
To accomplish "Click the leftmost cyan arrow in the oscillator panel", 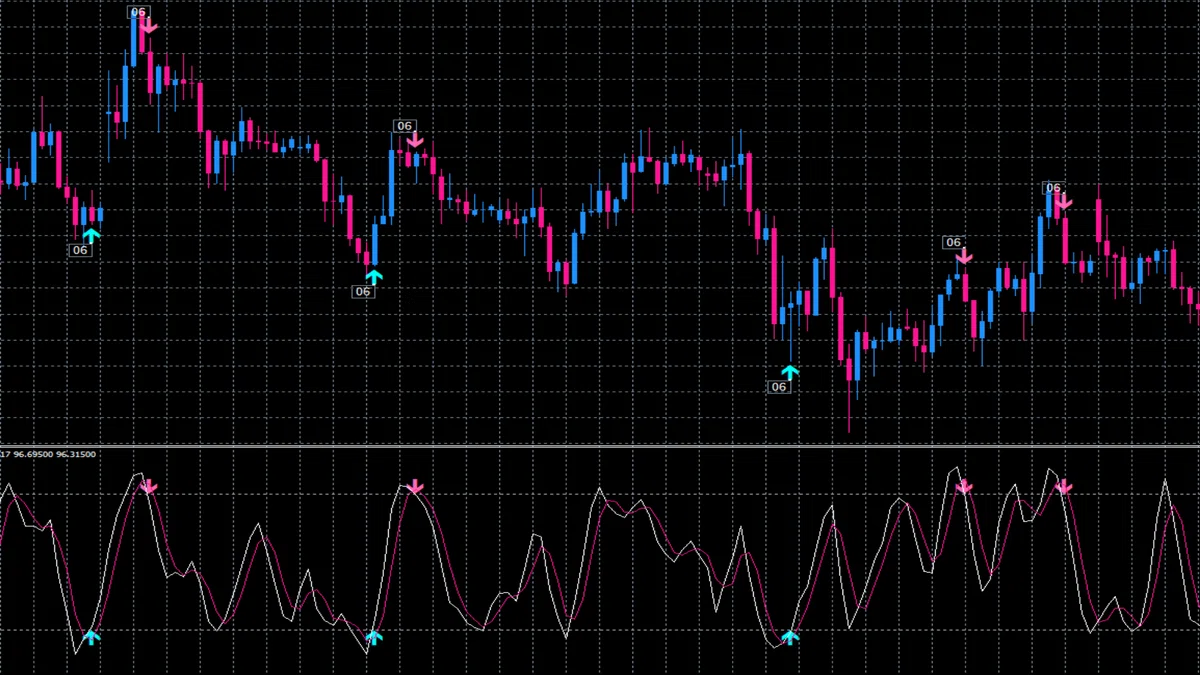I will pos(91,637).
